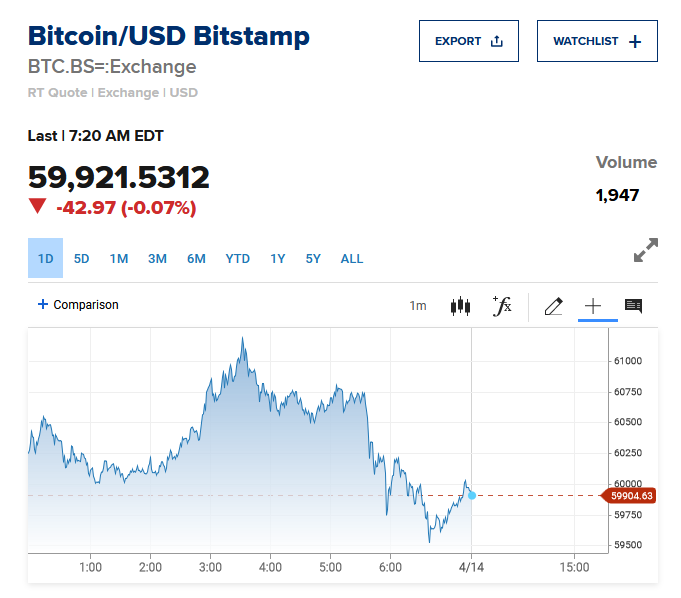Select the pencil drawing tool
Viewport: 681px width, 598px height.
(x=553, y=306)
